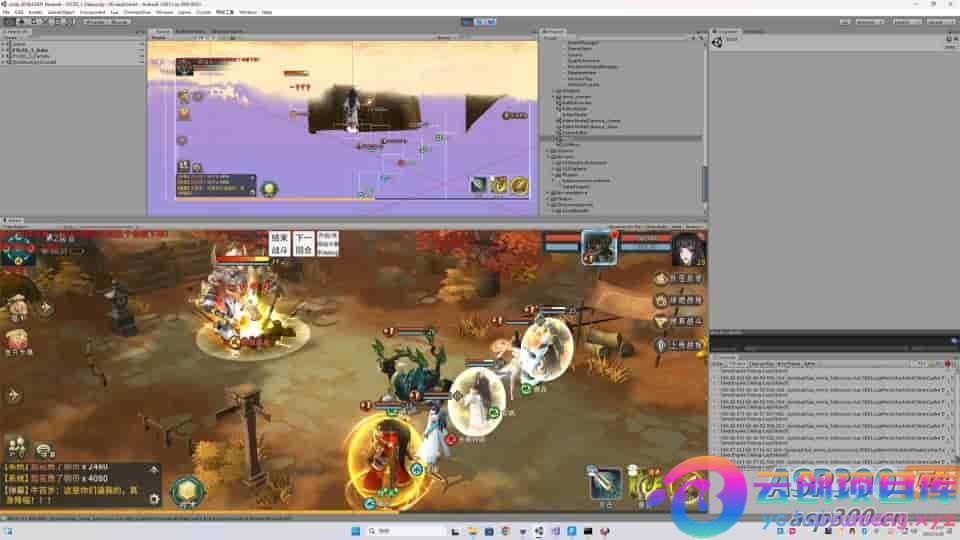
Task: Open the Window menu
Action: pos(247,12)
